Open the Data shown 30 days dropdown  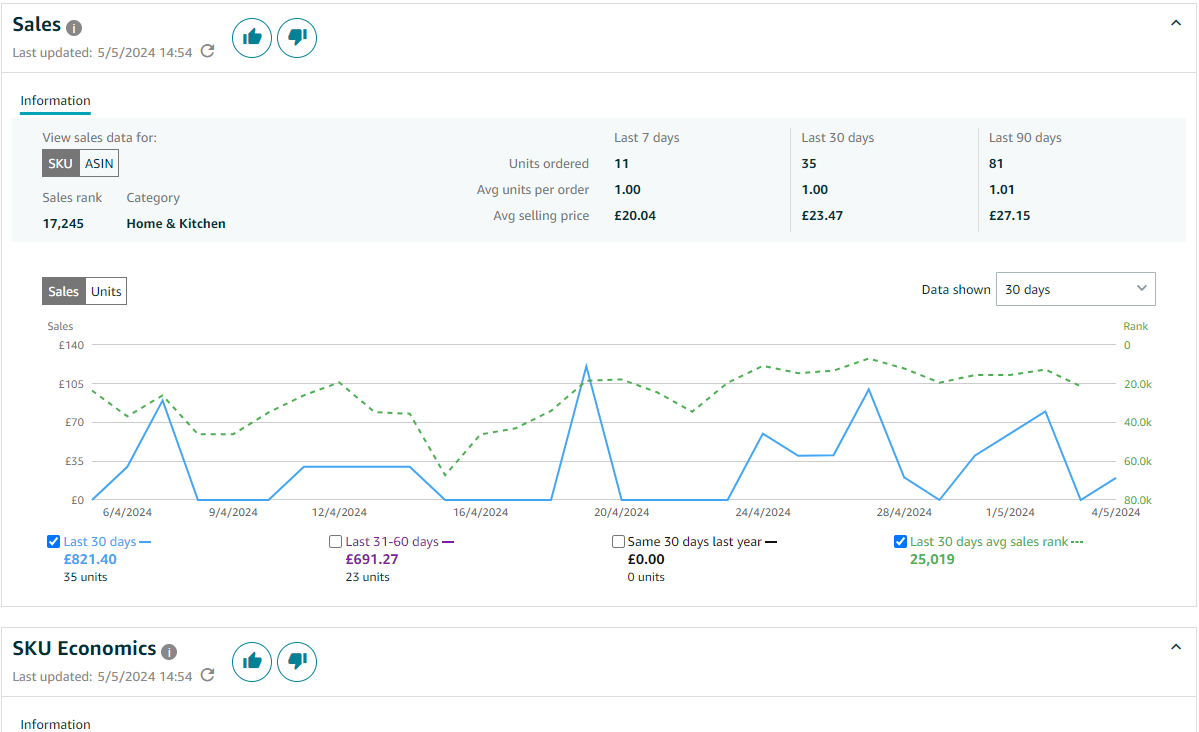1075,289
